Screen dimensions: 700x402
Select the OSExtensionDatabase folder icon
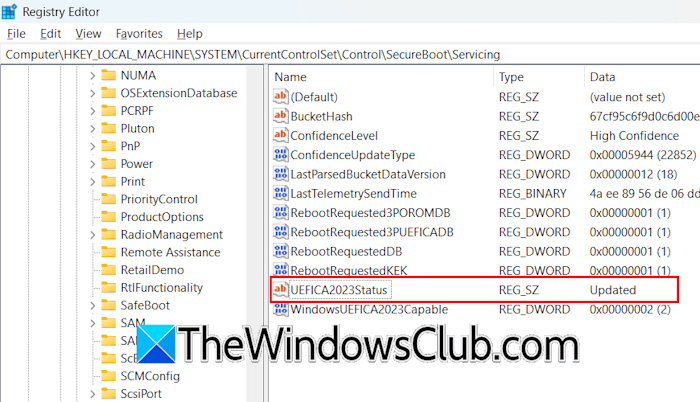tap(108, 93)
